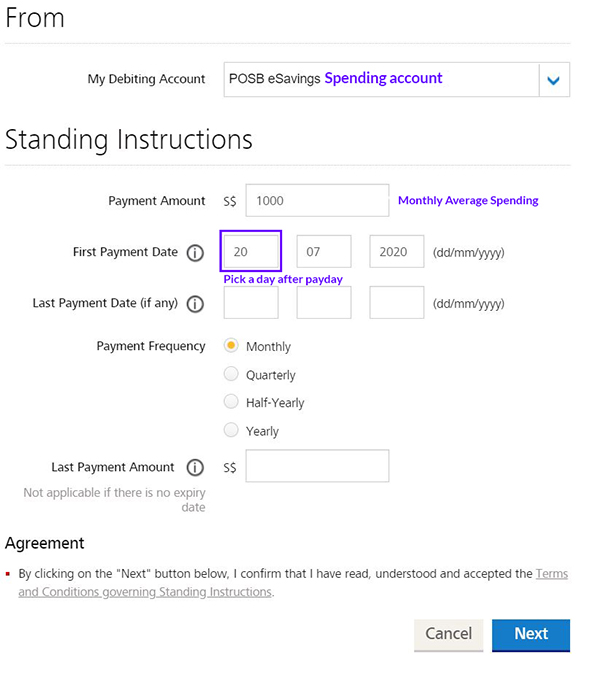Click First Payment Date month field
This screenshot has width=600, height=677.
pos(324,252)
